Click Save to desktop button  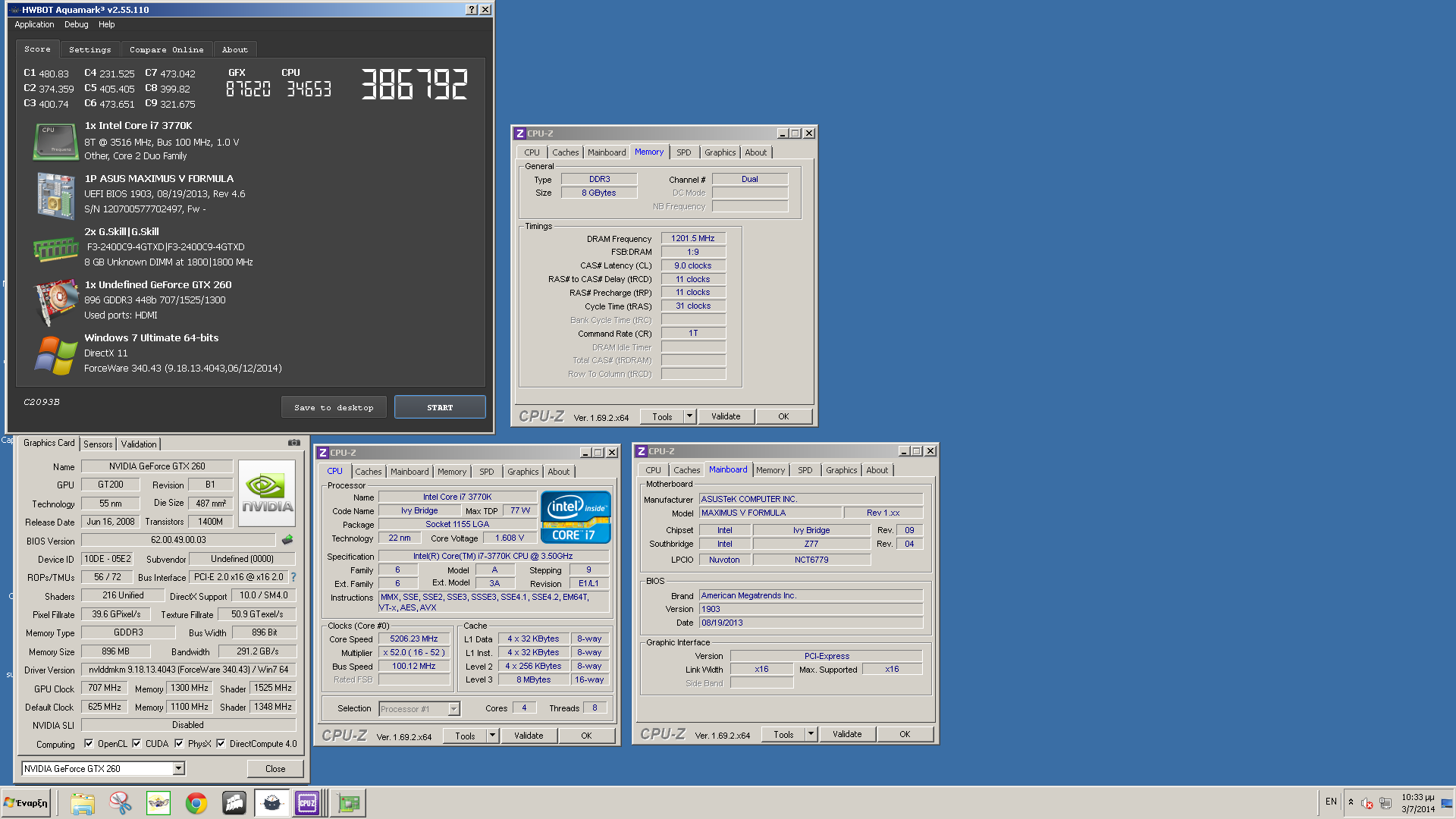(334, 407)
